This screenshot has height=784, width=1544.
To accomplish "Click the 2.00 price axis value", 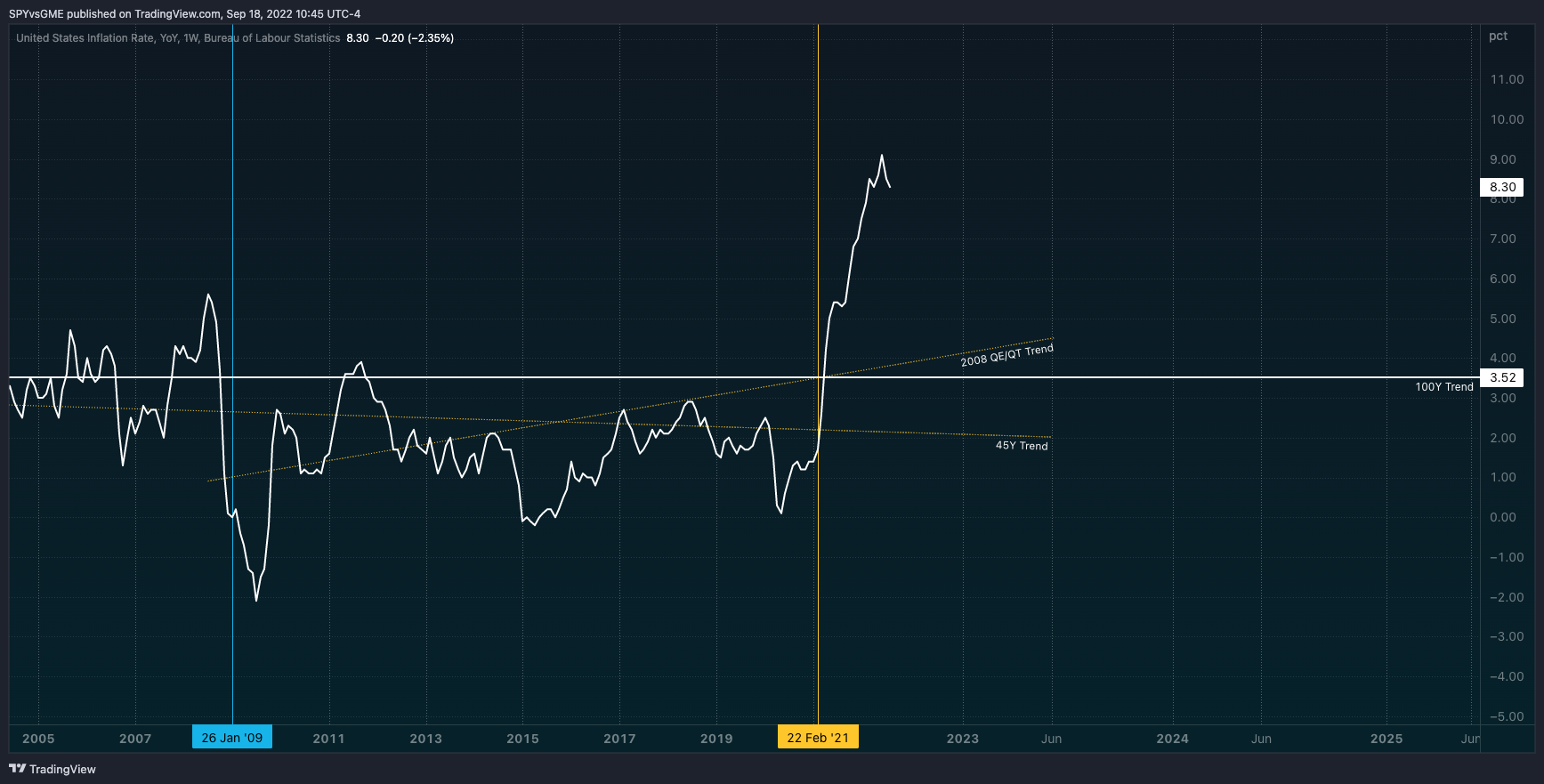I will [x=1503, y=438].
